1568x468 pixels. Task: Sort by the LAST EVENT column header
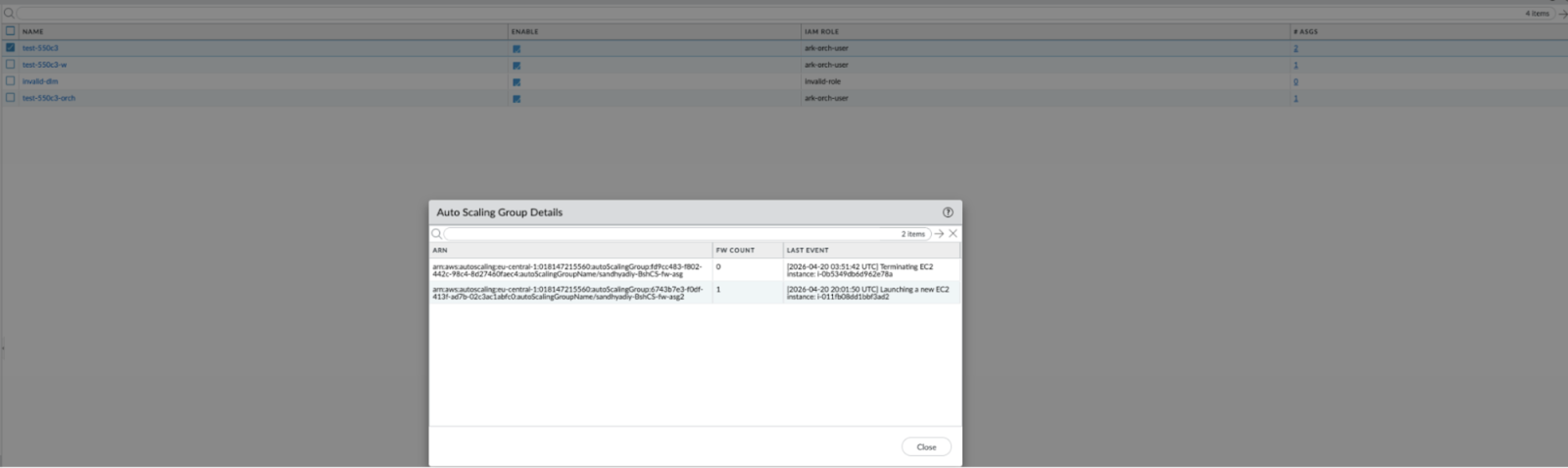tap(807, 251)
